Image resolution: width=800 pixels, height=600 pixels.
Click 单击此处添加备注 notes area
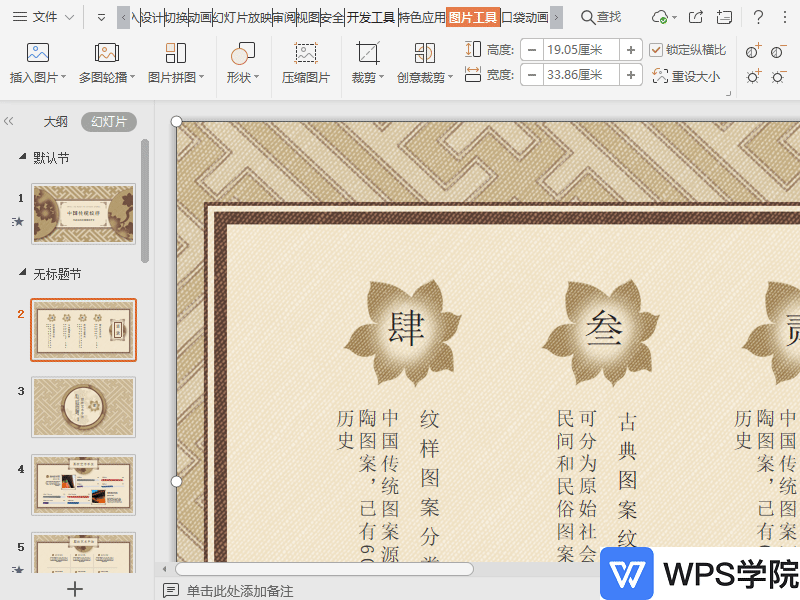point(240,591)
